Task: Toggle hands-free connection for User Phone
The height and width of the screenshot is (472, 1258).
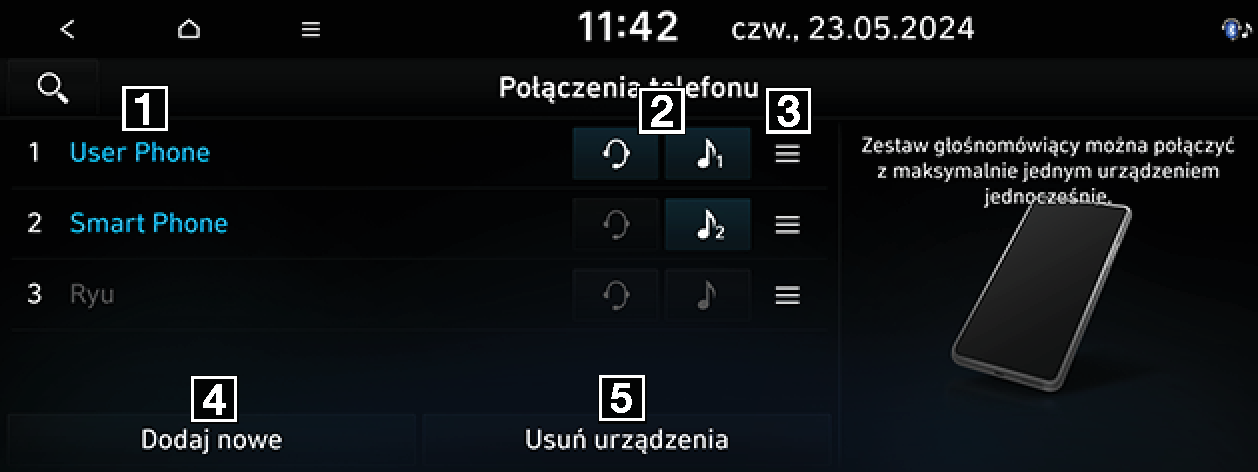Action: coord(616,154)
